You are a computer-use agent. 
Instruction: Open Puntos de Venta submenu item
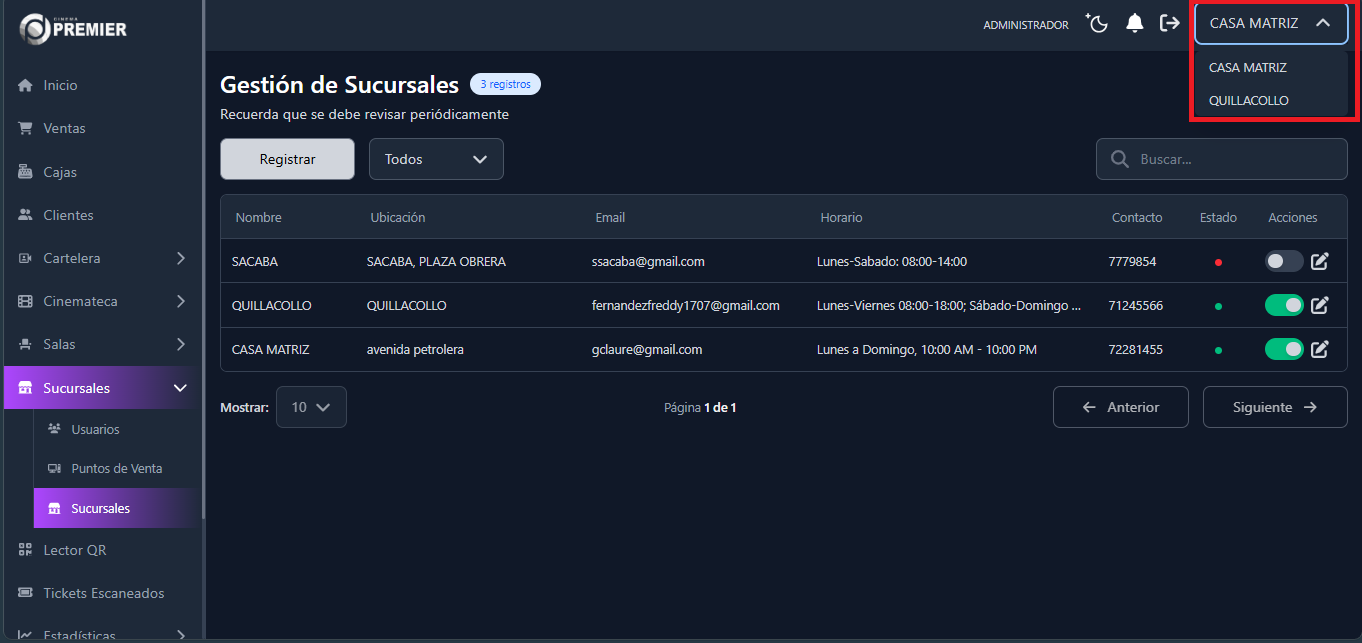[116, 469]
